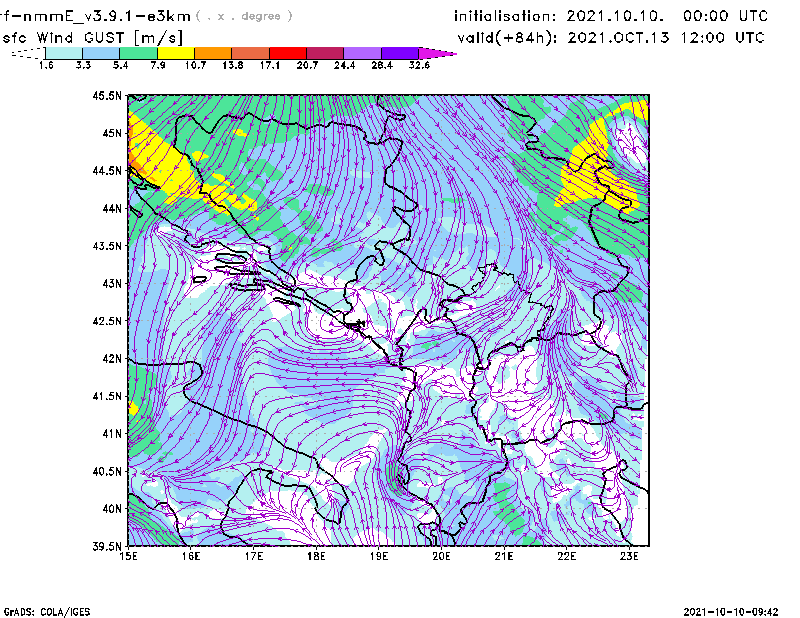Click legend value 10.7
The width and height of the screenshot is (800, 618).
coord(195,65)
